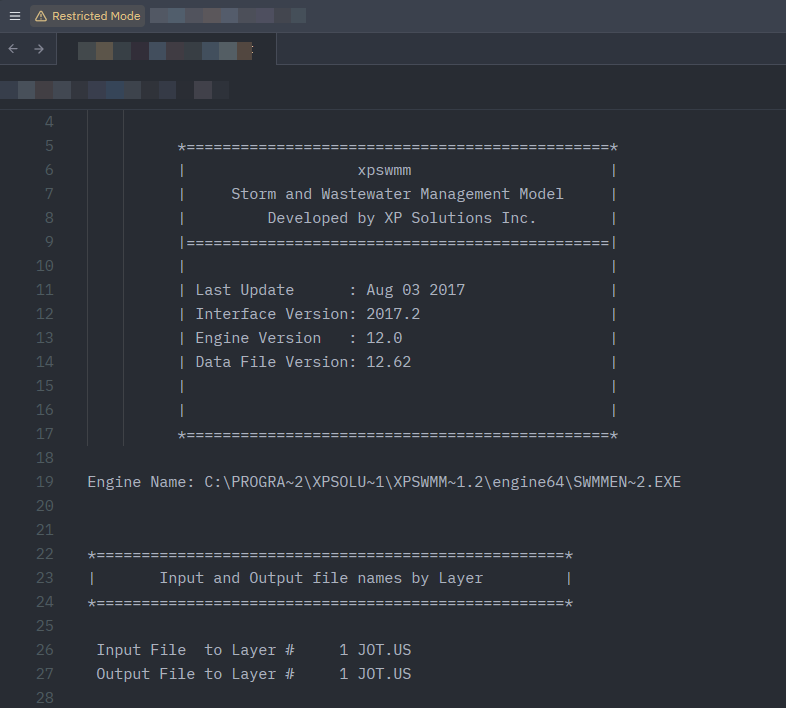786x708 pixels.
Task: Click line number 12 in gutter
Action: pos(45,314)
